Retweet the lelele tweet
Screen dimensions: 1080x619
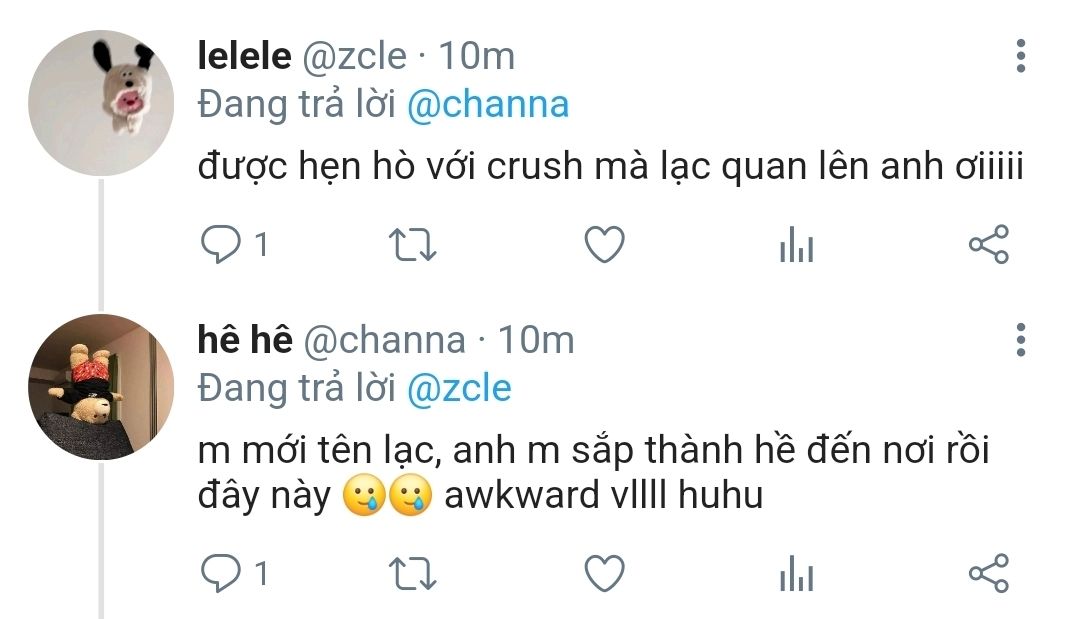tap(411, 245)
